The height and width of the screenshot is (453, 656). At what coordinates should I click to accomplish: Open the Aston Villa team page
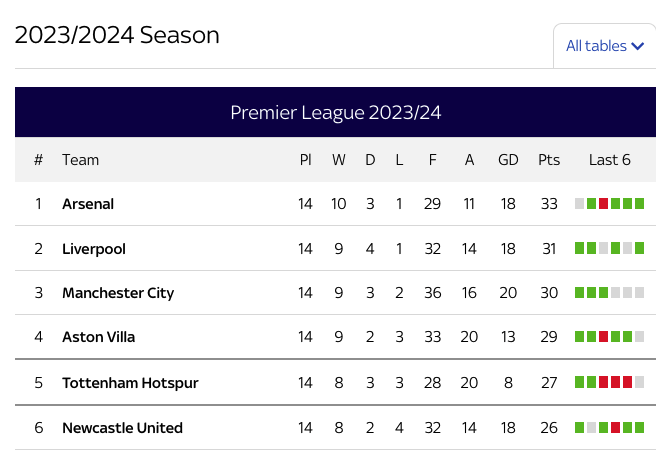98,337
